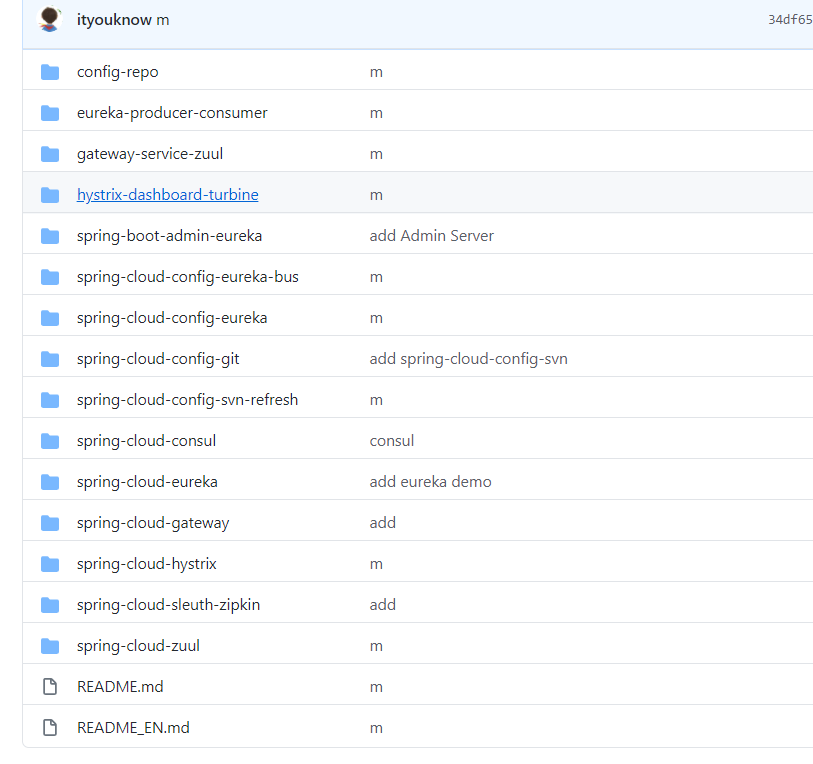813x764 pixels.
Task: View the "consul" commit message
Action: tap(391, 441)
